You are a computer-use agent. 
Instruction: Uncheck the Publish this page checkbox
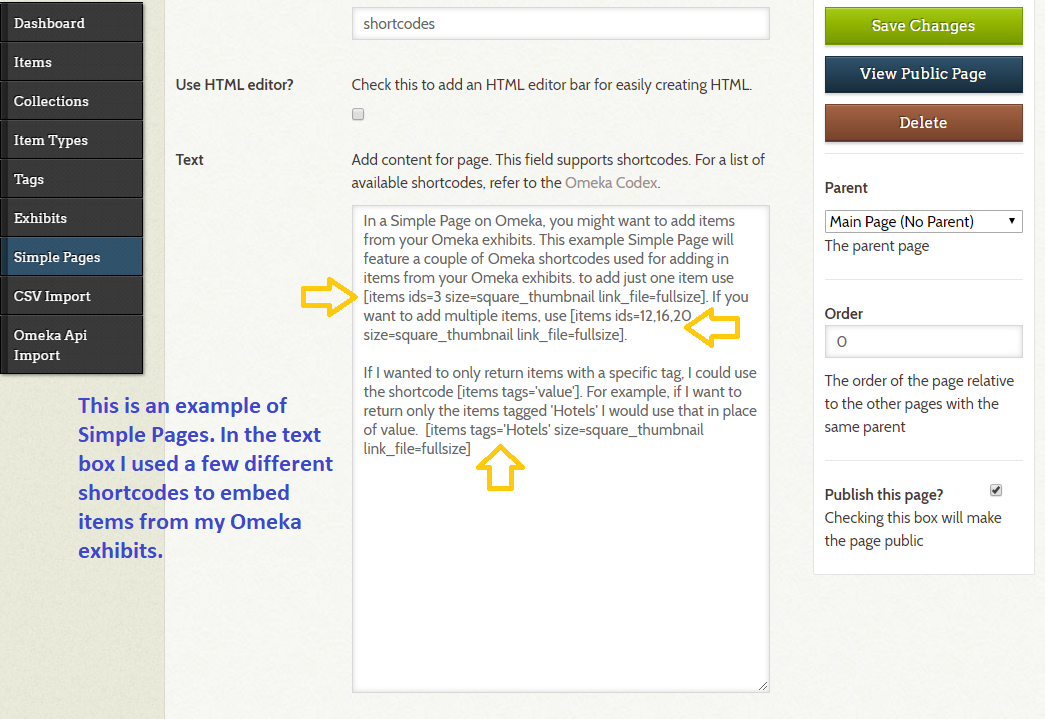click(x=996, y=490)
